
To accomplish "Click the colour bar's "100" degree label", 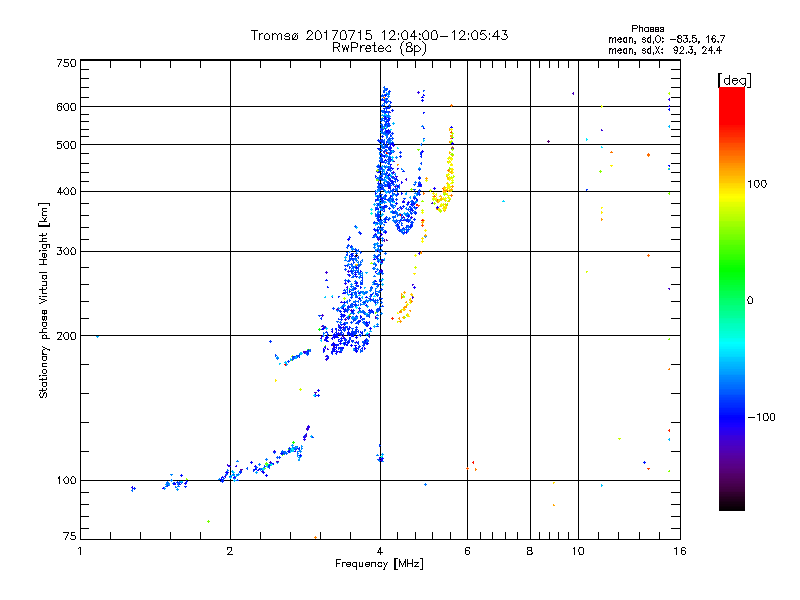I will pyautogui.click(x=757, y=184).
